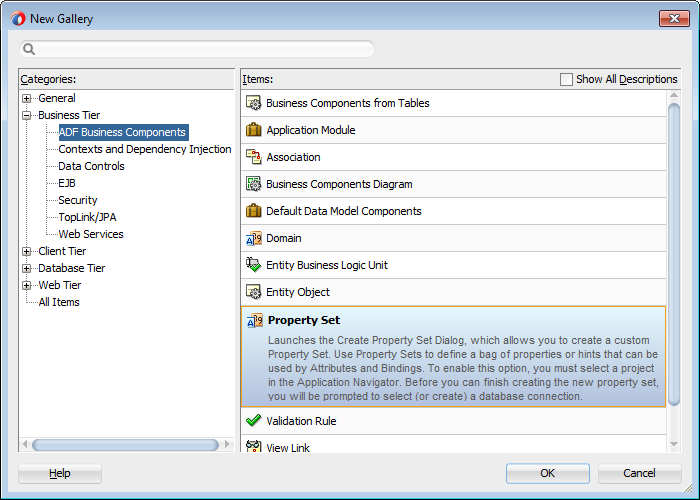Click the New Gallery title bar logo
700x500 pixels.
[x=18, y=19]
